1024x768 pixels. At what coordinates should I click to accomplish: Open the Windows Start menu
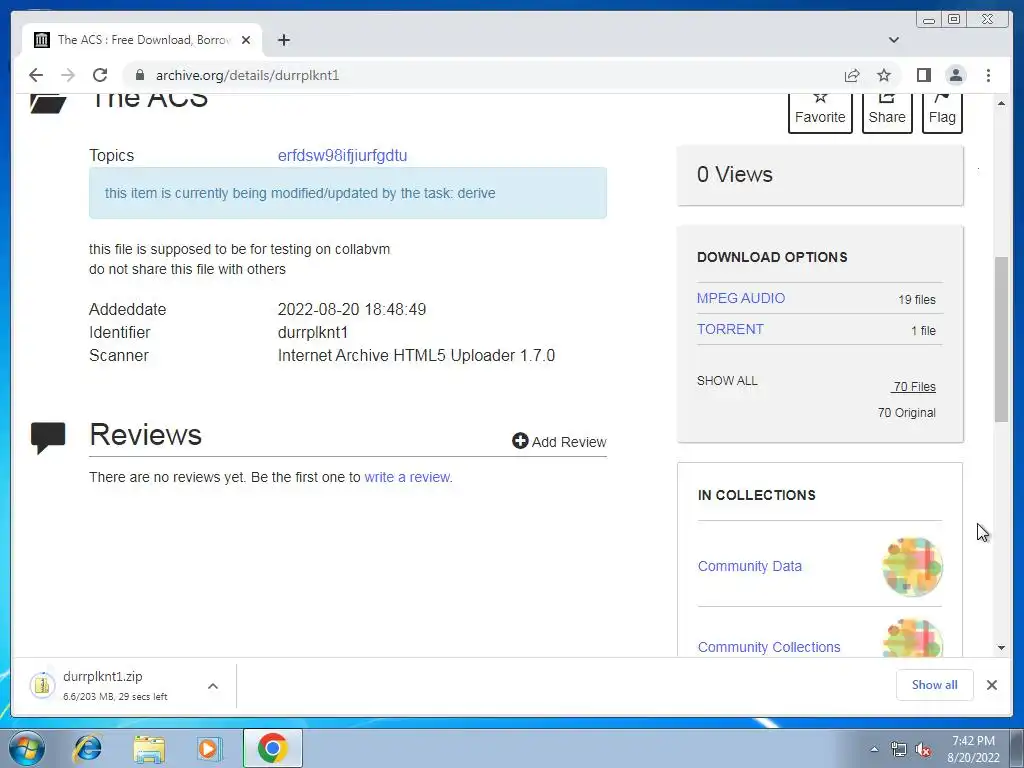pyautogui.click(x=26, y=748)
